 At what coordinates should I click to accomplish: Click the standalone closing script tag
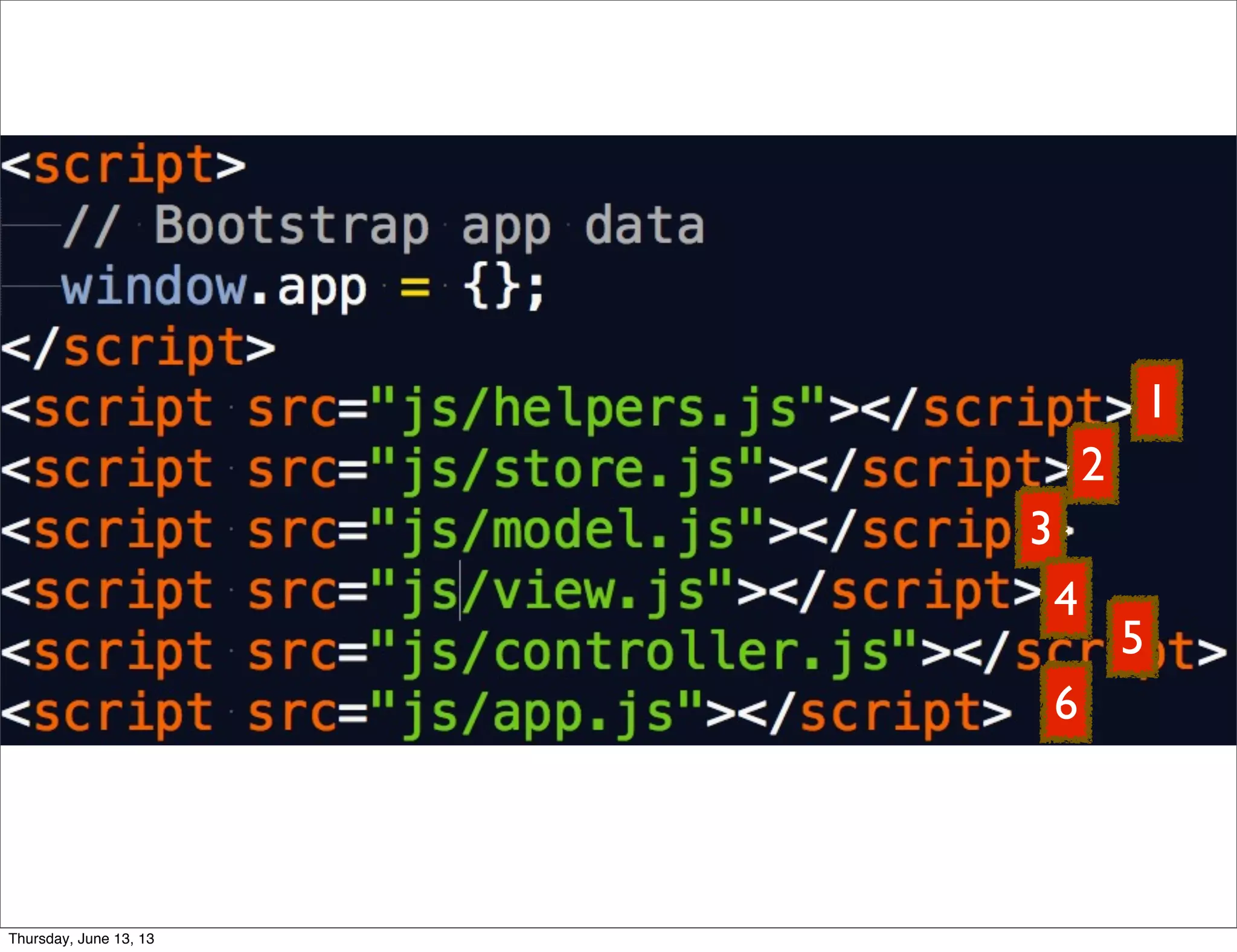(x=138, y=348)
